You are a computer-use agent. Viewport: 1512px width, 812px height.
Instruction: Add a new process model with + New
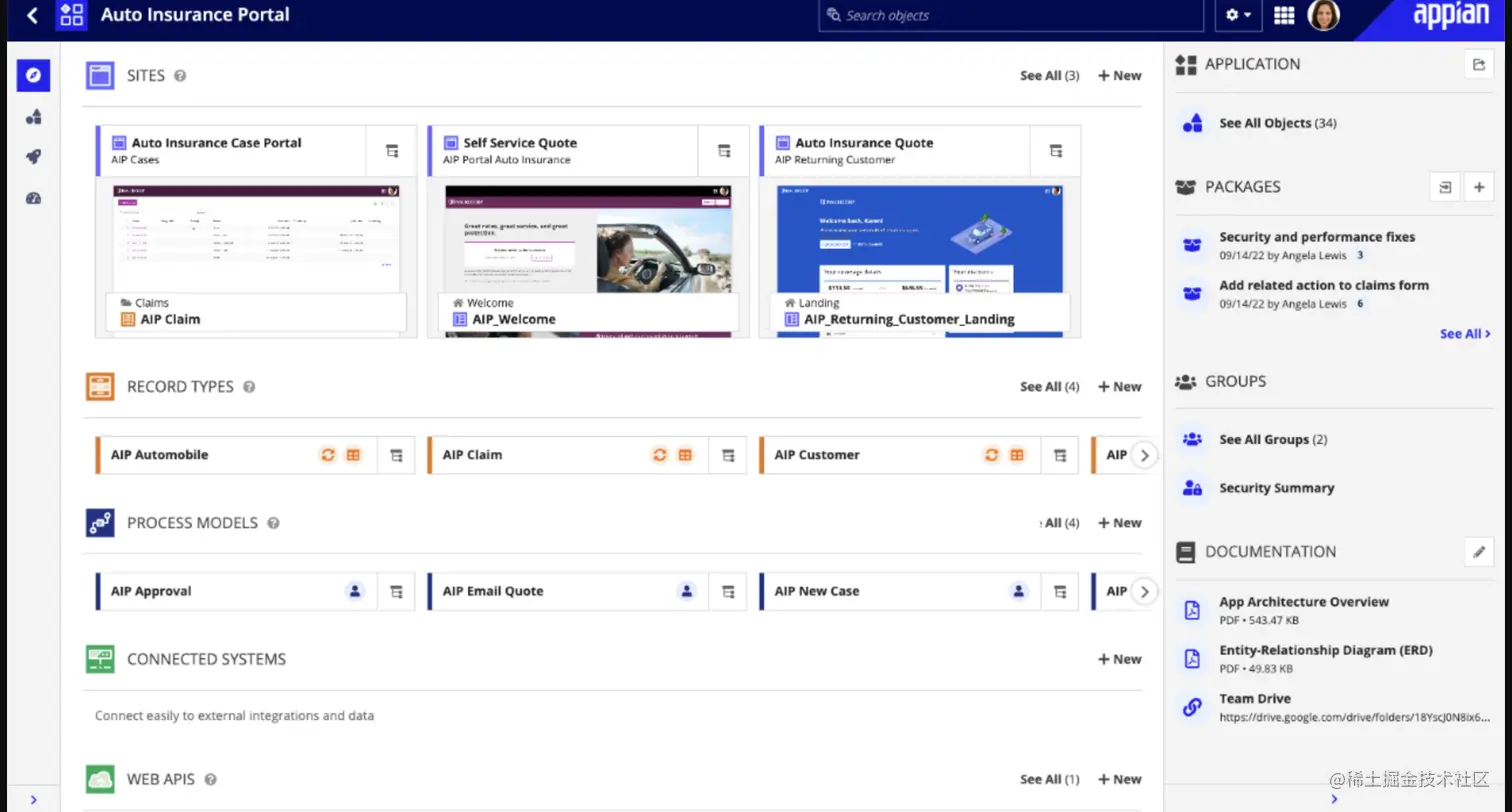(x=1119, y=523)
